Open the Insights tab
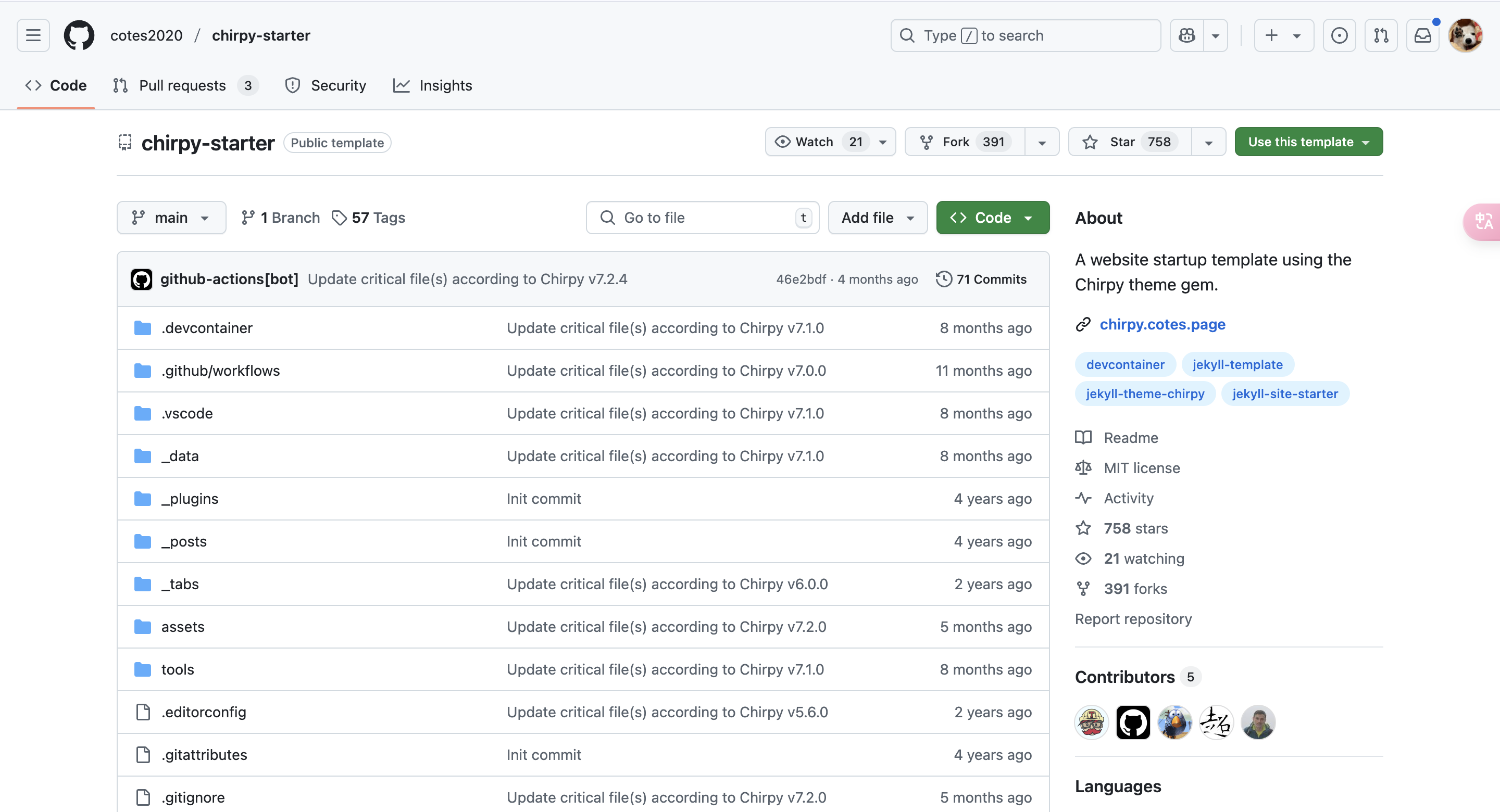This screenshot has height=812, width=1500. tap(433, 85)
